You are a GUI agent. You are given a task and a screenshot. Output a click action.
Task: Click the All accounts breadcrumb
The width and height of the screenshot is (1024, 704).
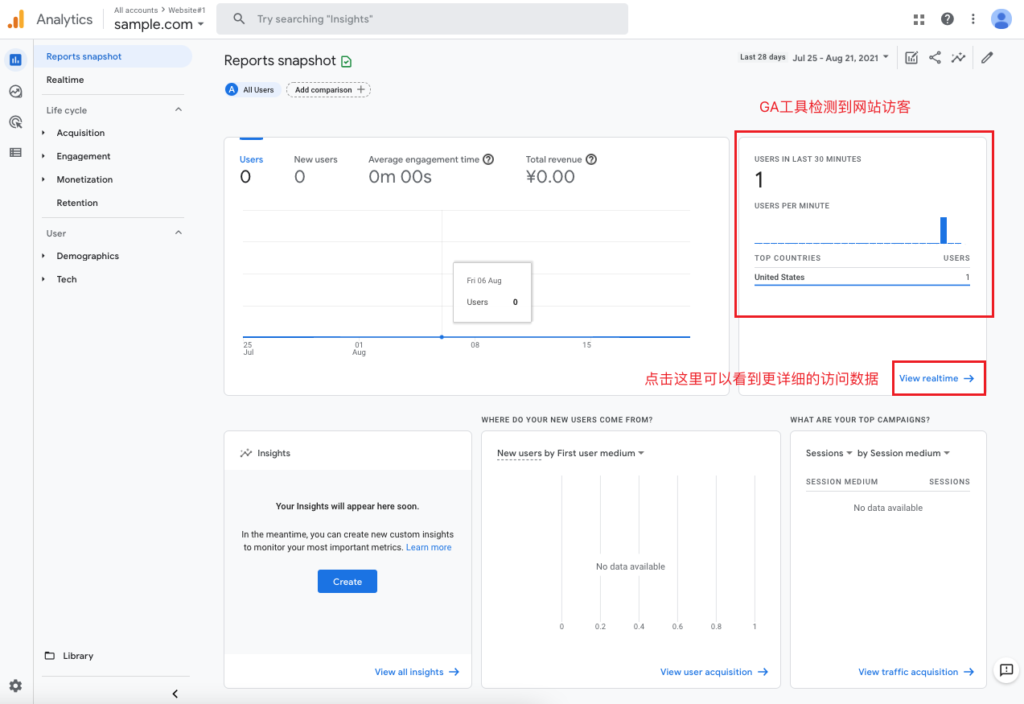(x=136, y=10)
